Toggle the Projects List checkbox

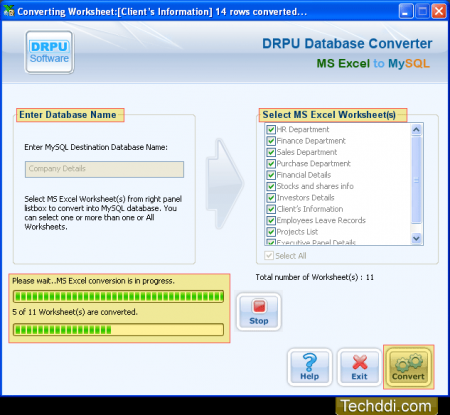[x=271, y=232]
